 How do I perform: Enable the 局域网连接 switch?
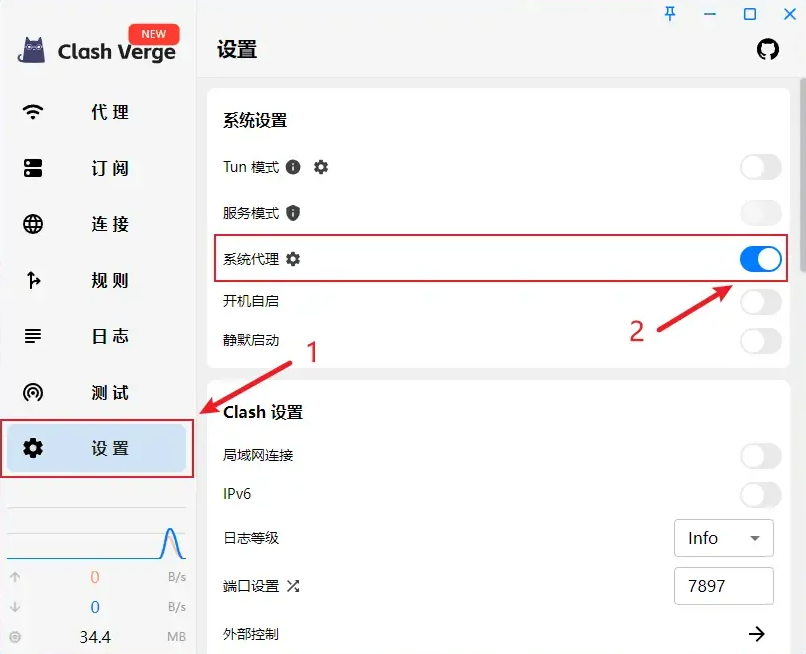point(761,456)
